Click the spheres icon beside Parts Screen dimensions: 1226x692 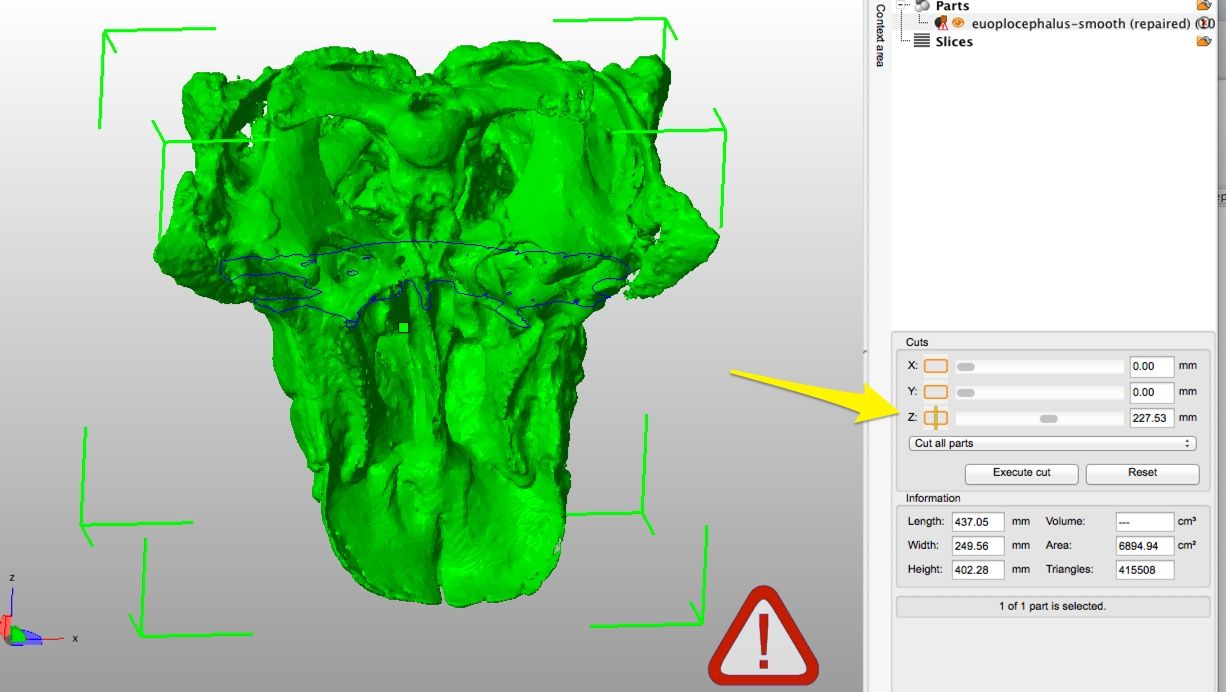pyautogui.click(x=921, y=6)
